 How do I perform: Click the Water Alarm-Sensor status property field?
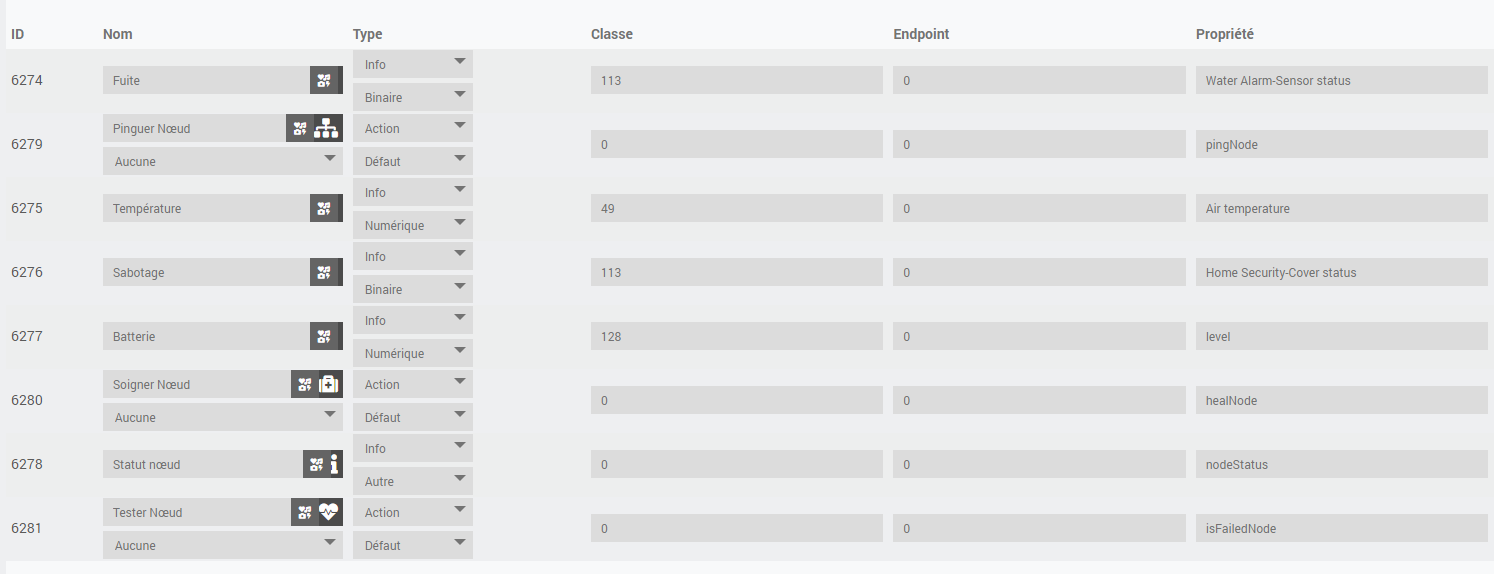[1342, 80]
